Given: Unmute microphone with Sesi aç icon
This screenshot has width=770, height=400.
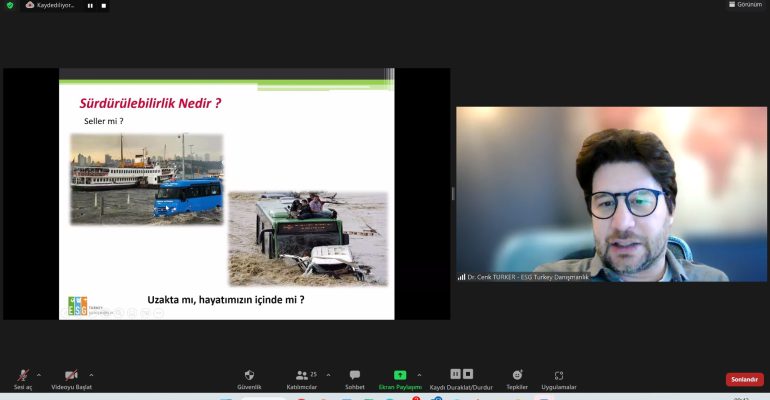Looking at the screenshot, I should (22, 376).
